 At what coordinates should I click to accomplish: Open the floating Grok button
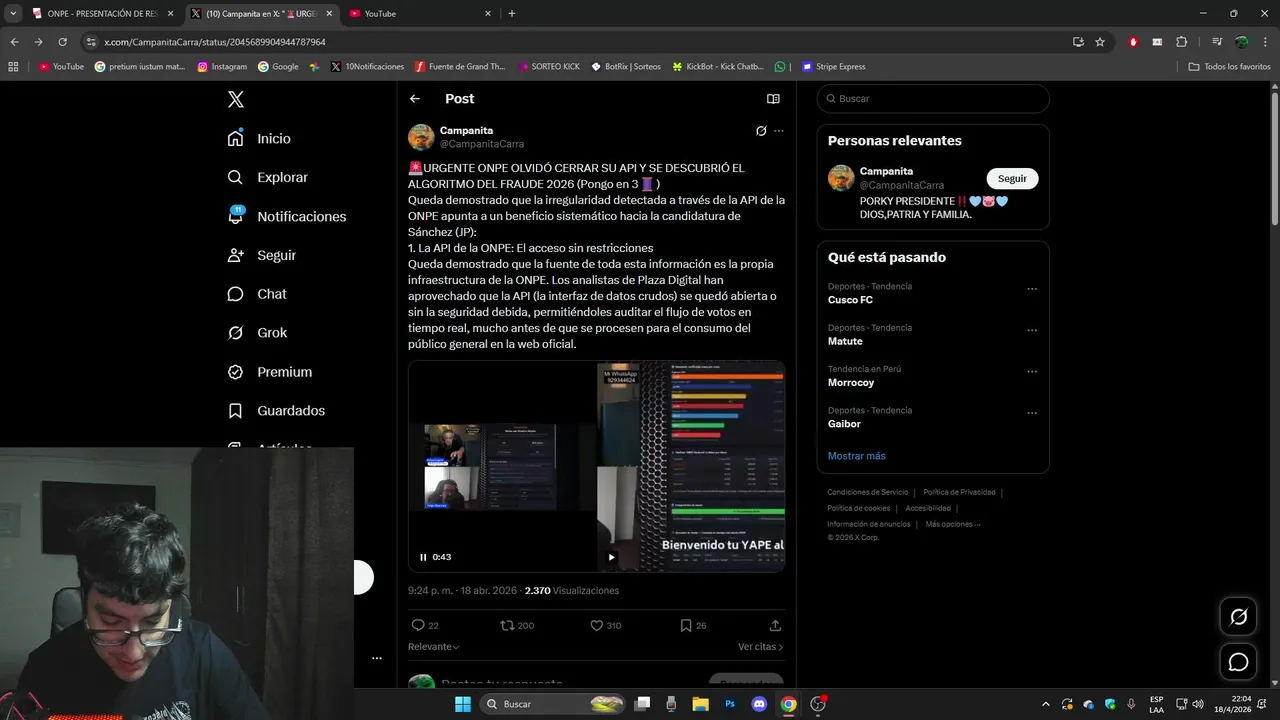click(x=1238, y=617)
